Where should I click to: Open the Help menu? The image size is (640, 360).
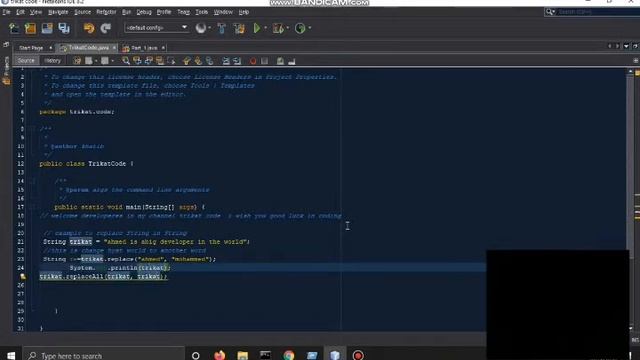tap(244, 12)
